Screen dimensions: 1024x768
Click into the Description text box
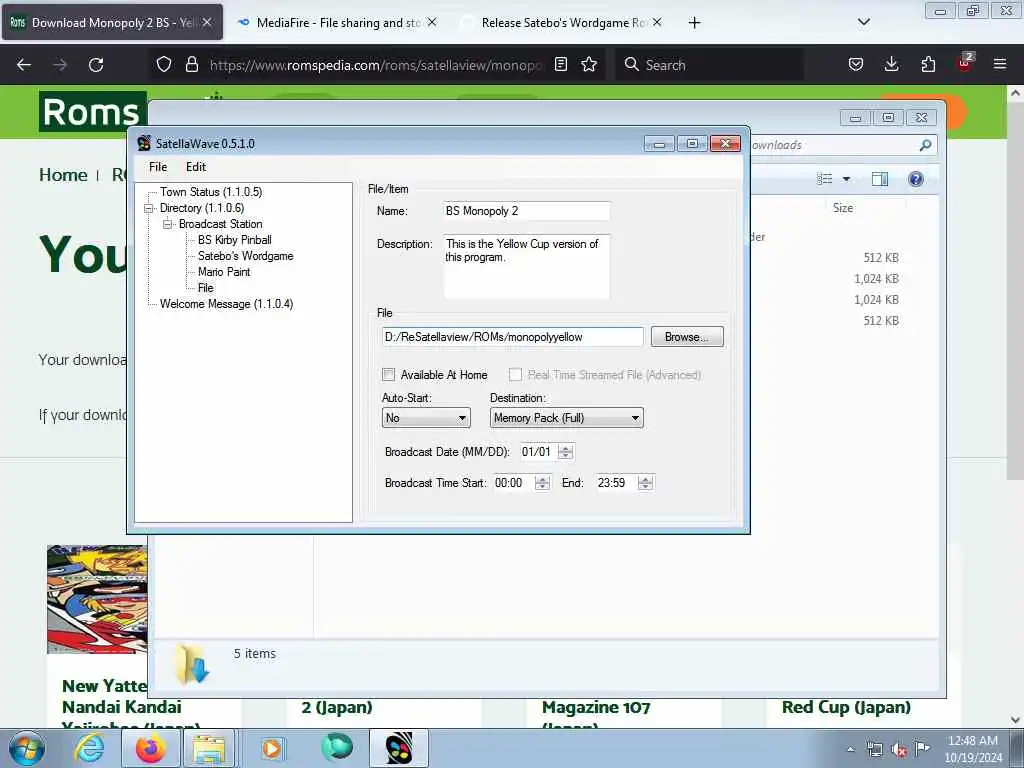click(x=526, y=266)
